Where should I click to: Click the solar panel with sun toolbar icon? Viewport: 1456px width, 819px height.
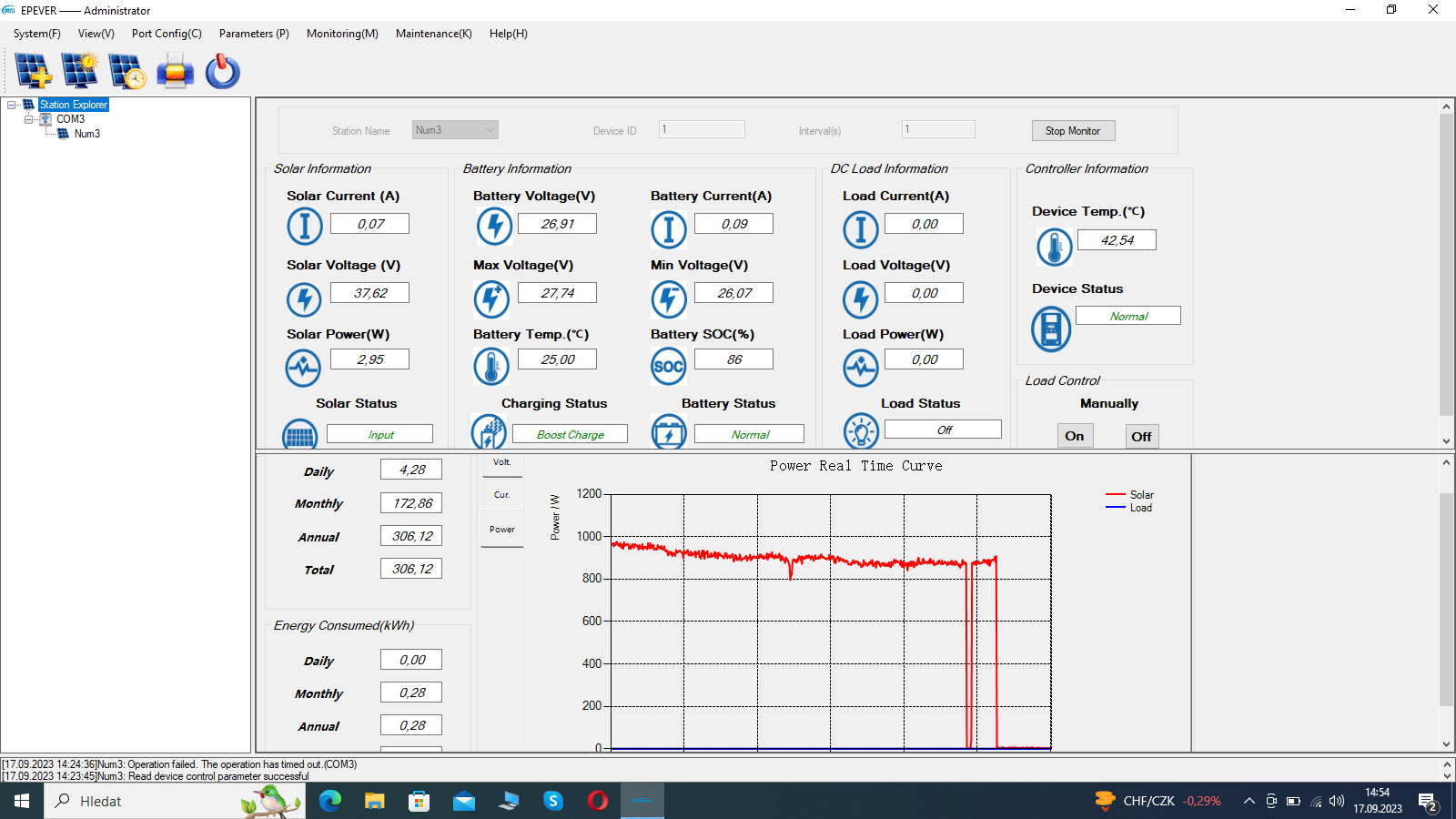(80, 71)
